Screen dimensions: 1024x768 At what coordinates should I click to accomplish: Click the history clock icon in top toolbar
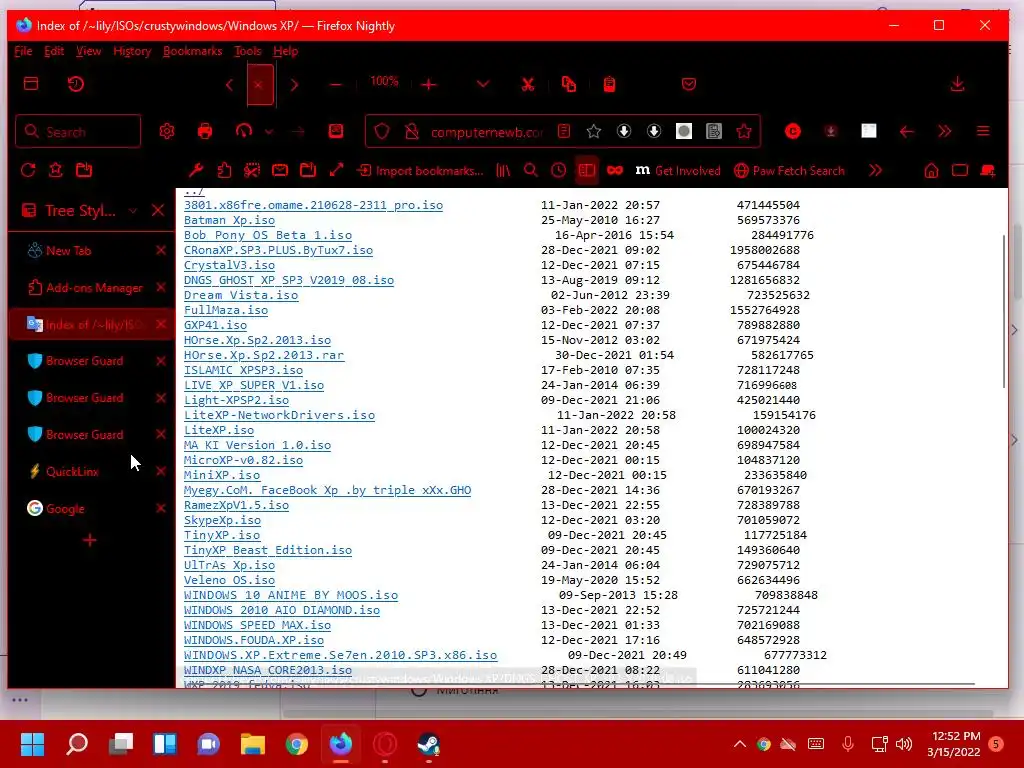[x=76, y=84]
